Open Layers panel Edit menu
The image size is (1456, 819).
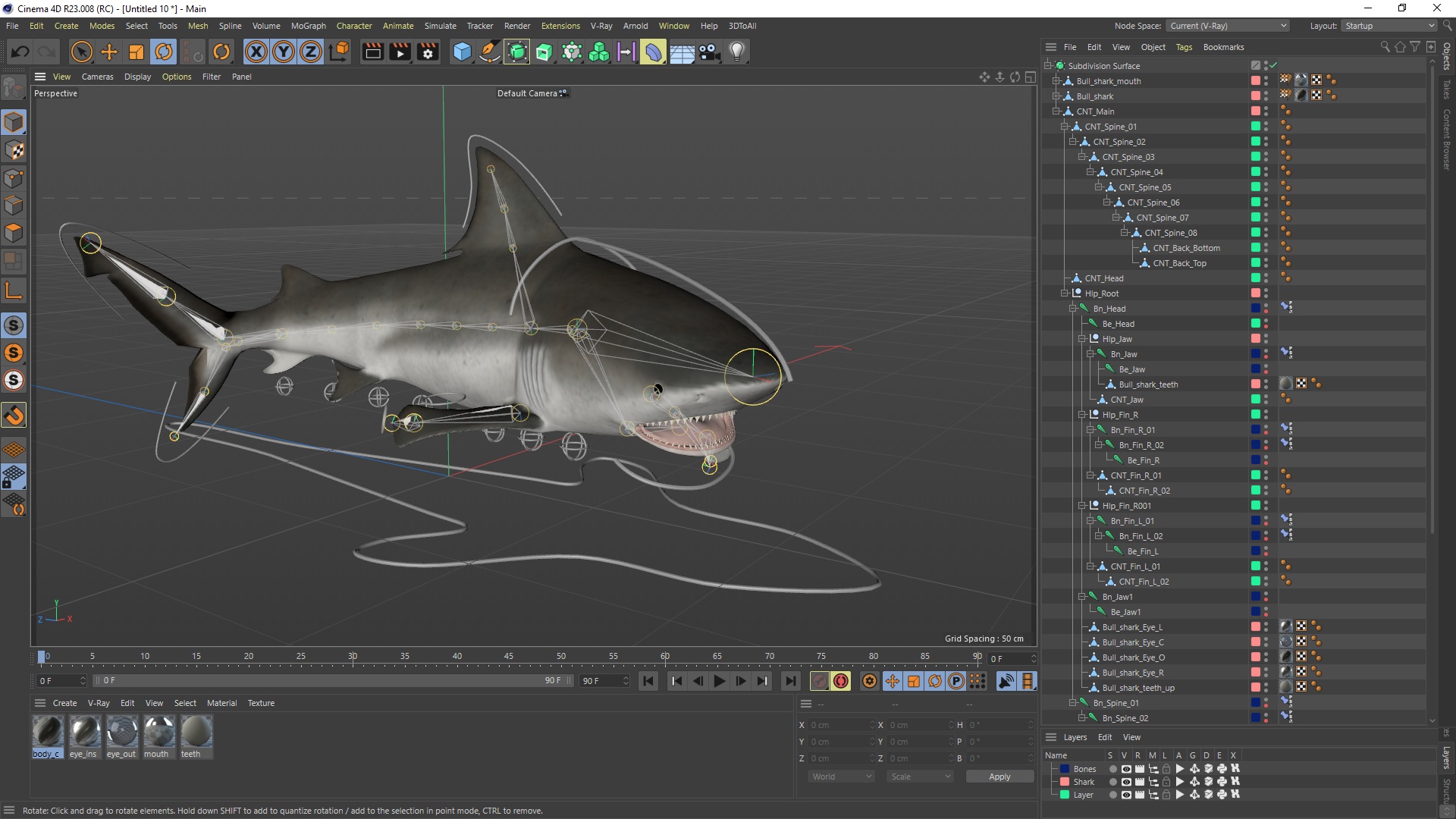point(1105,737)
